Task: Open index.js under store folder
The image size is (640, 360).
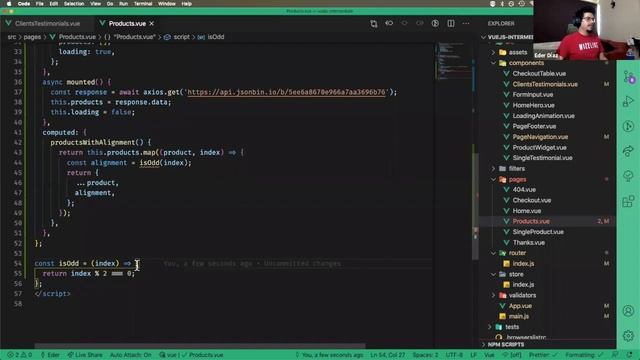Action: pyautogui.click(x=523, y=285)
